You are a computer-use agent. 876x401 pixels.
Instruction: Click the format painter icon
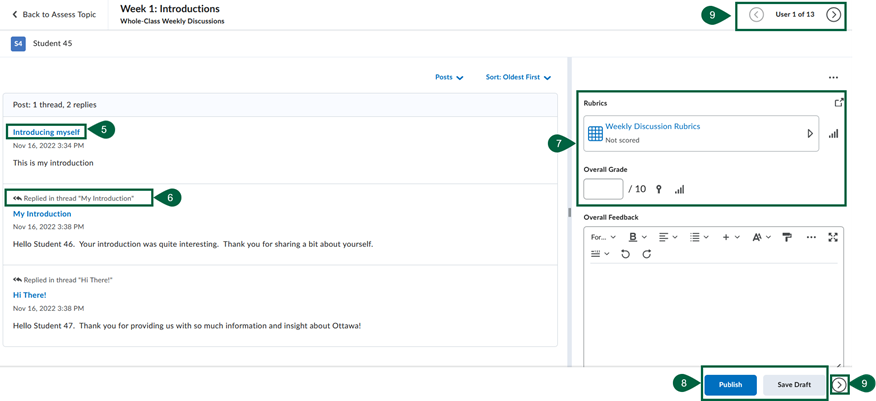click(x=786, y=237)
